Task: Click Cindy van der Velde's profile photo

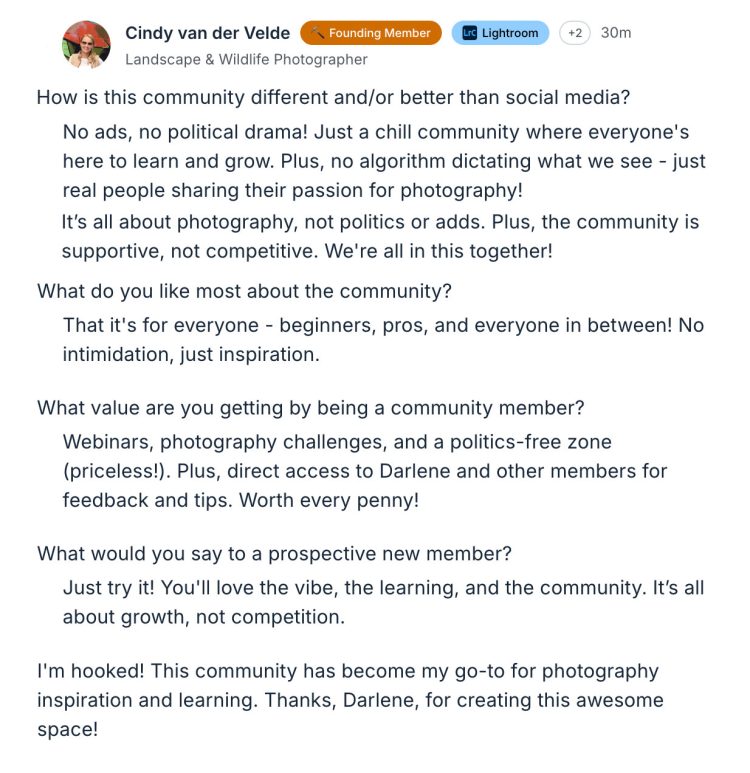Action: (86, 45)
